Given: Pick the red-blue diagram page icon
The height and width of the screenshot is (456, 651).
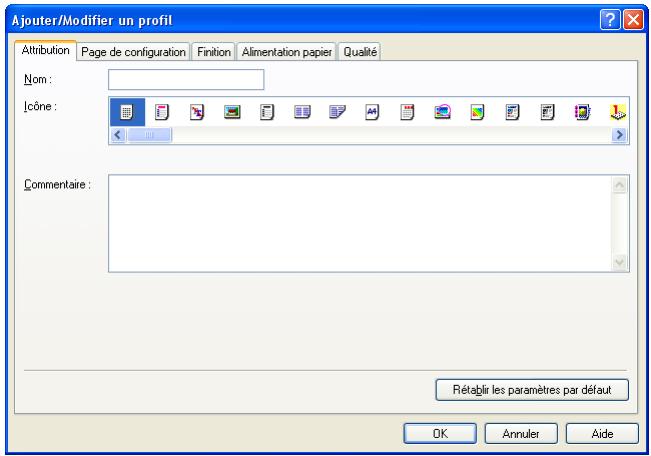Looking at the screenshot, I should pos(197,112).
